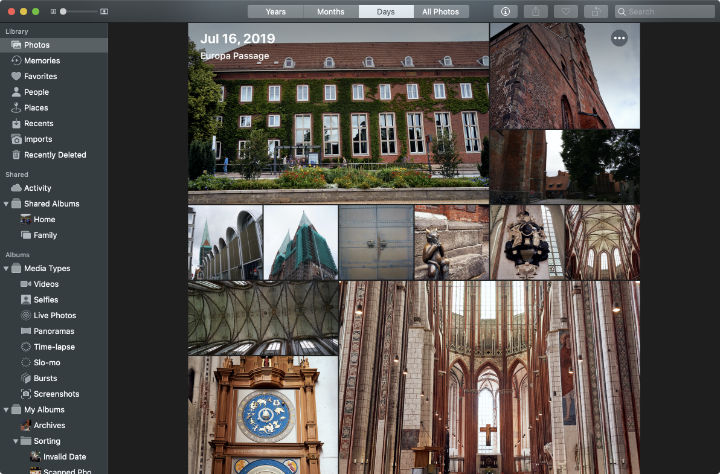Click the Search field
This screenshot has height=474, width=720.
(x=664, y=11)
